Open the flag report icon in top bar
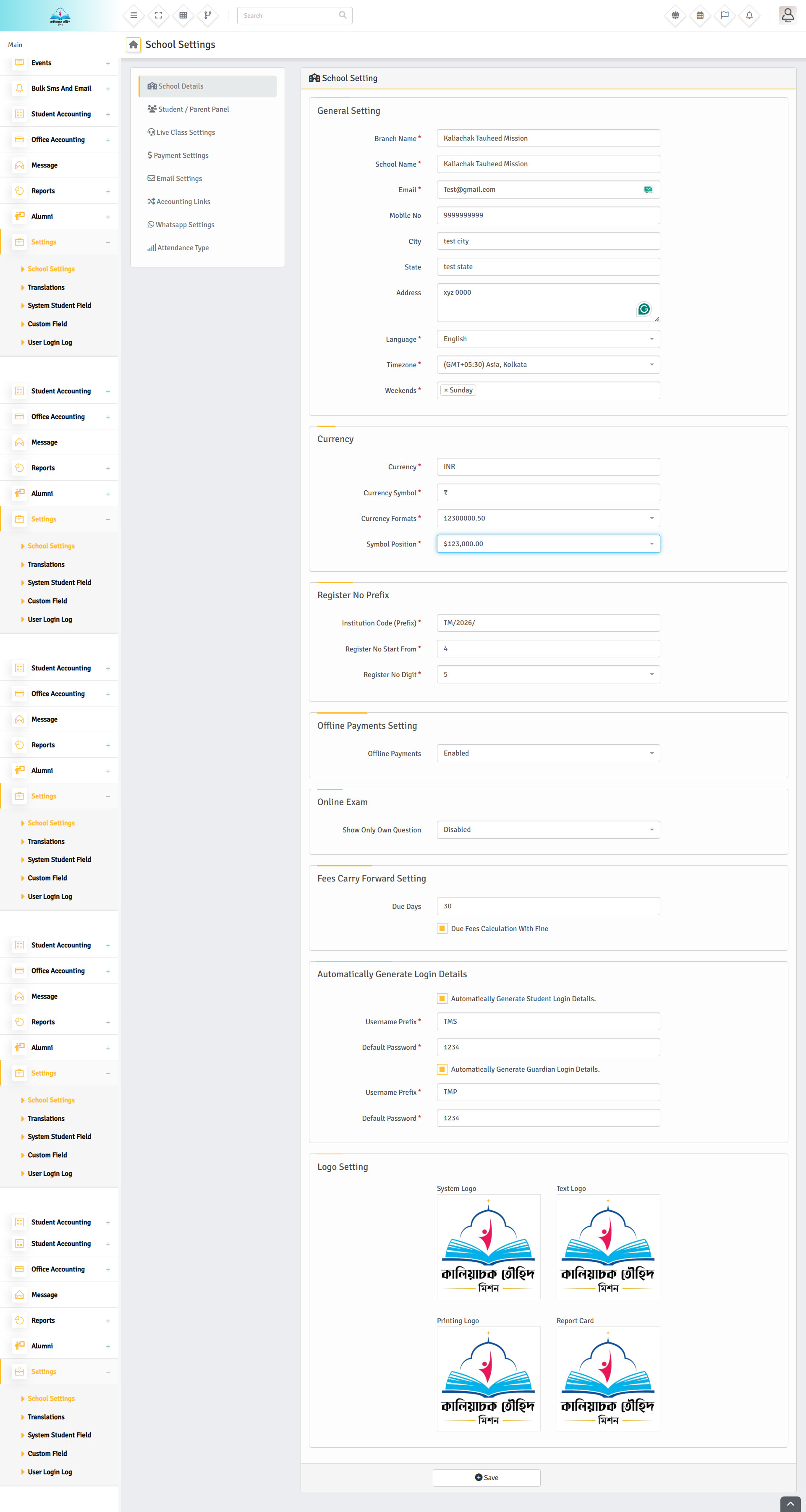The image size is (806, 1512). click(x=724, y=15)
